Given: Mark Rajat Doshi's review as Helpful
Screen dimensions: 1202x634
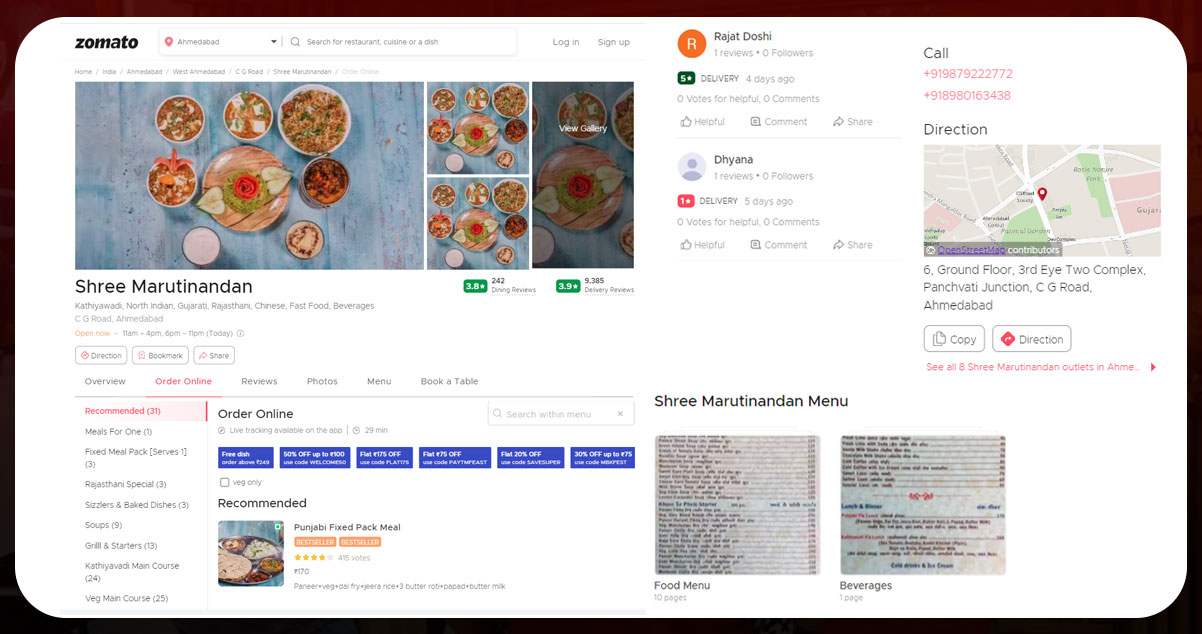Looking at the screenshot, I should (702, 121).
